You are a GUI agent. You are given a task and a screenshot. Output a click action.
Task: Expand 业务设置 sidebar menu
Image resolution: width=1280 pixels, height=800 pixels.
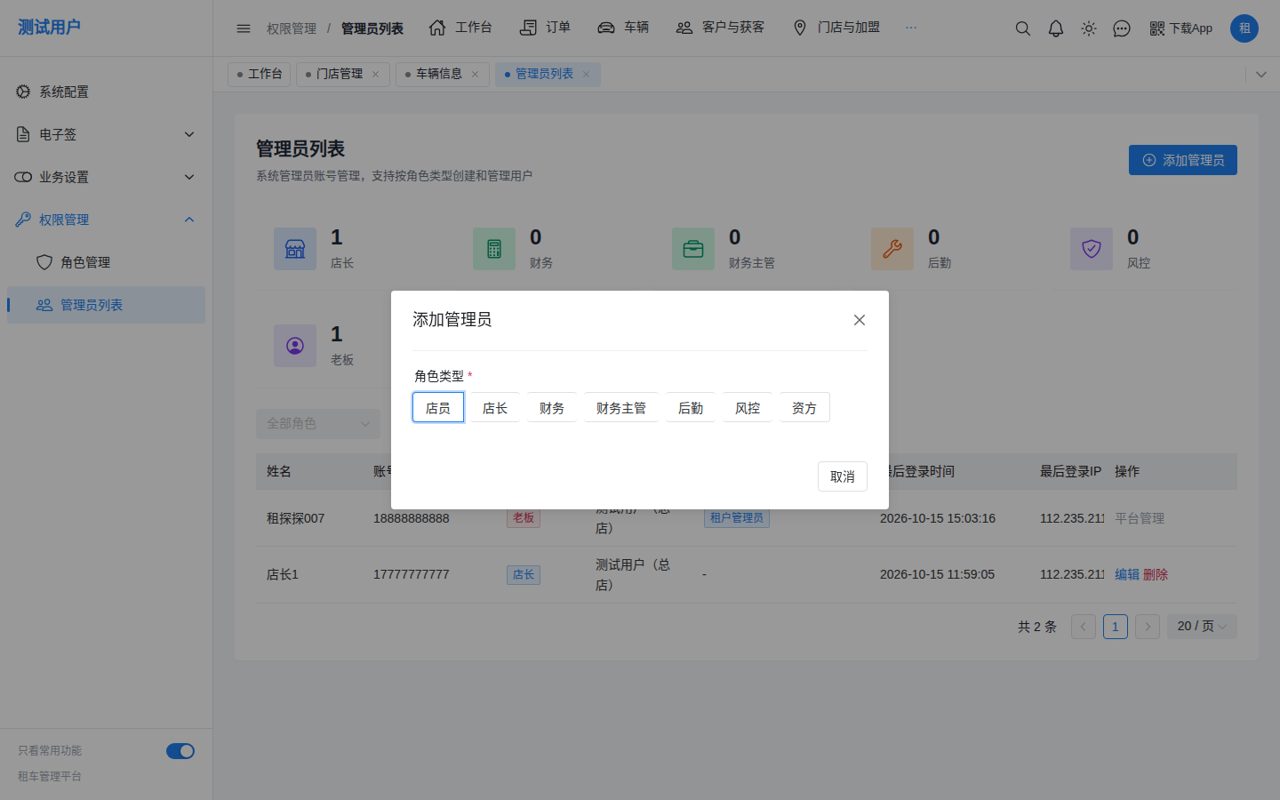tap(106, 177)
